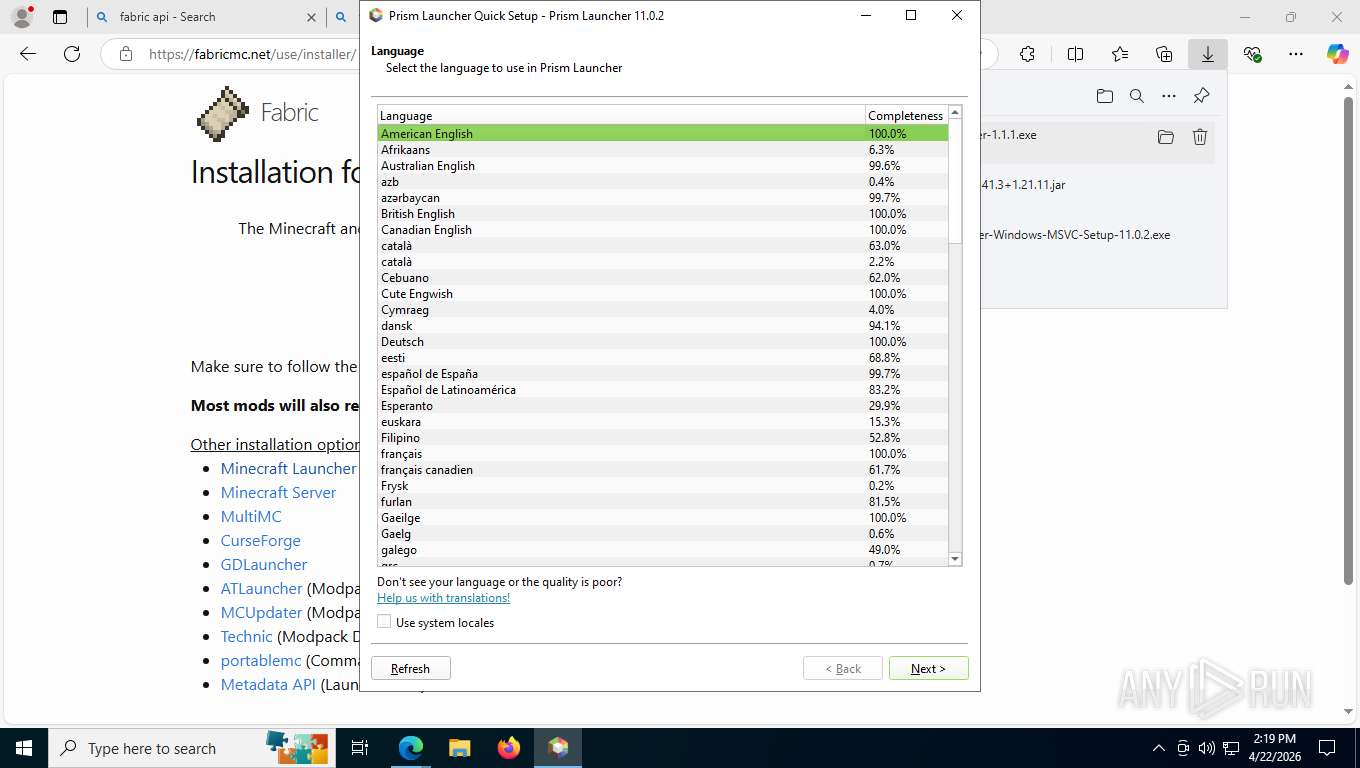Open MultiMC link on Fabric page
The image size is (1360, 768).
(x=251, y=516)
